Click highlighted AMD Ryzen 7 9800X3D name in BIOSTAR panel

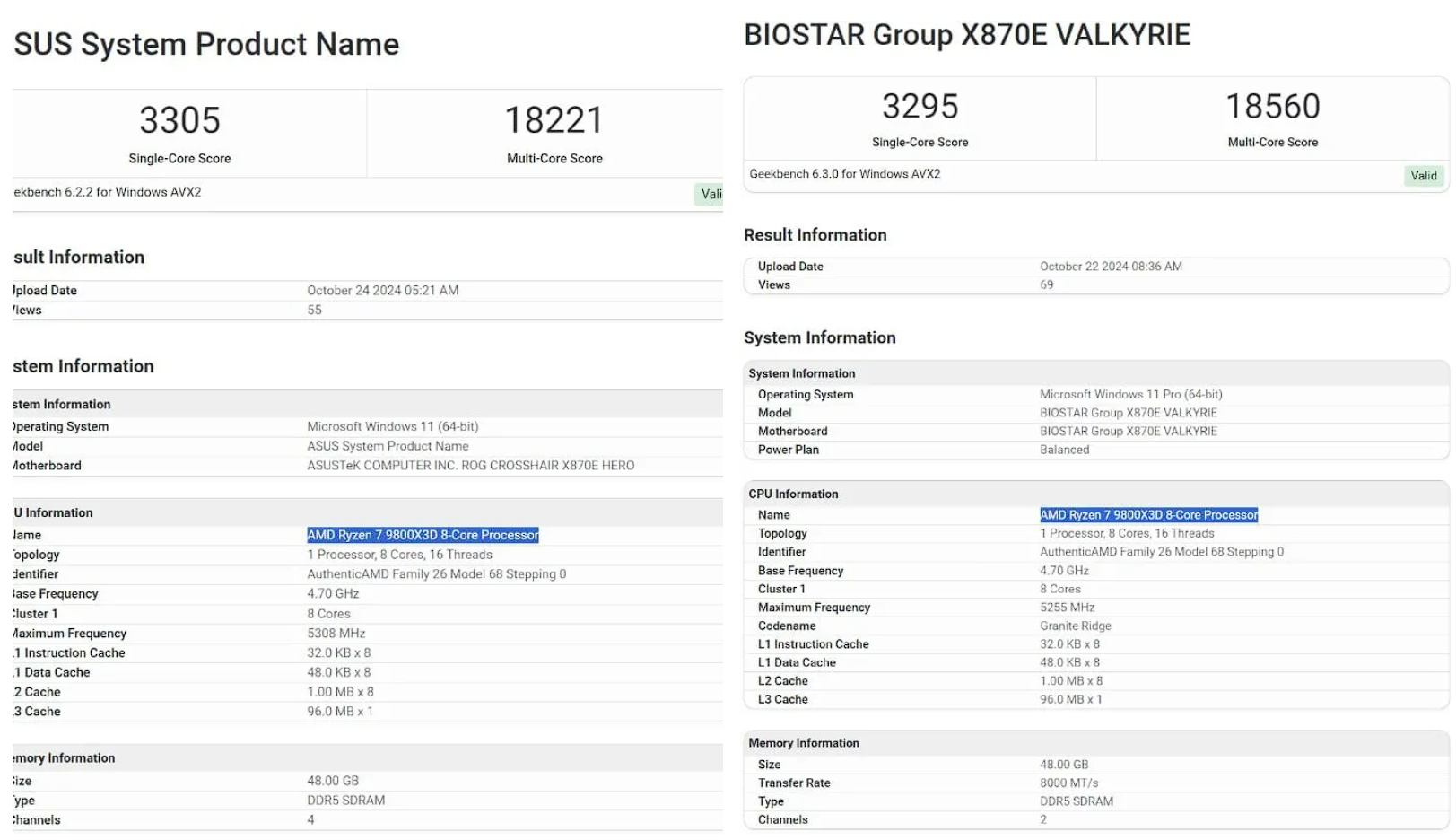click(x=1148, y=515)
